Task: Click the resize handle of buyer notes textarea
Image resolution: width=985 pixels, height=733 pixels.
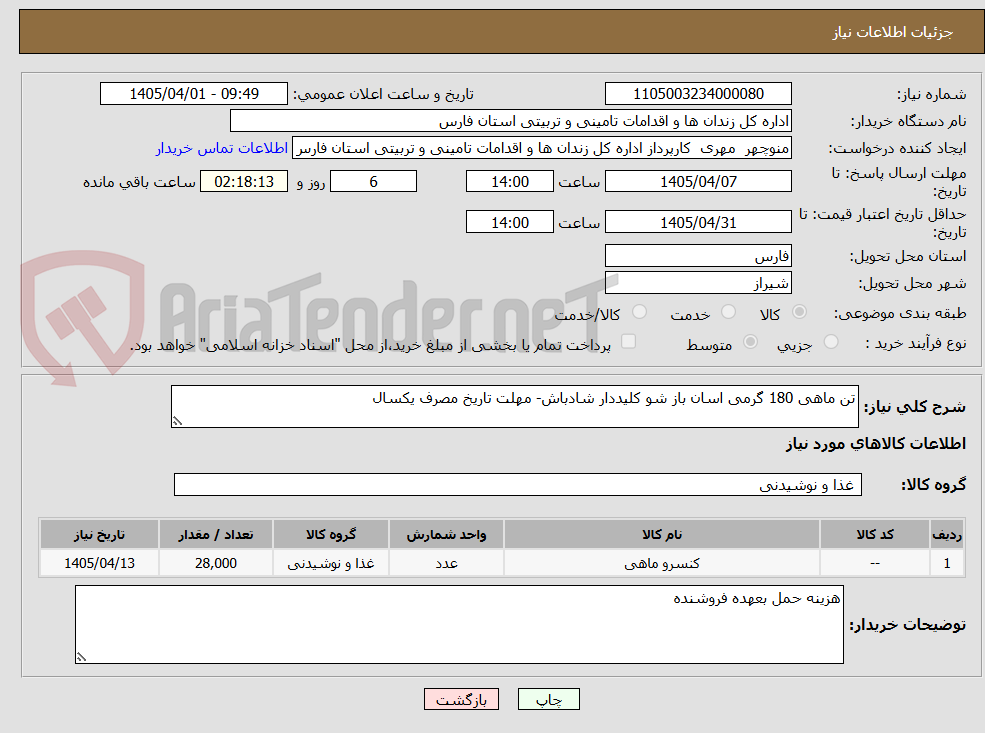Action: click(81, 657)
